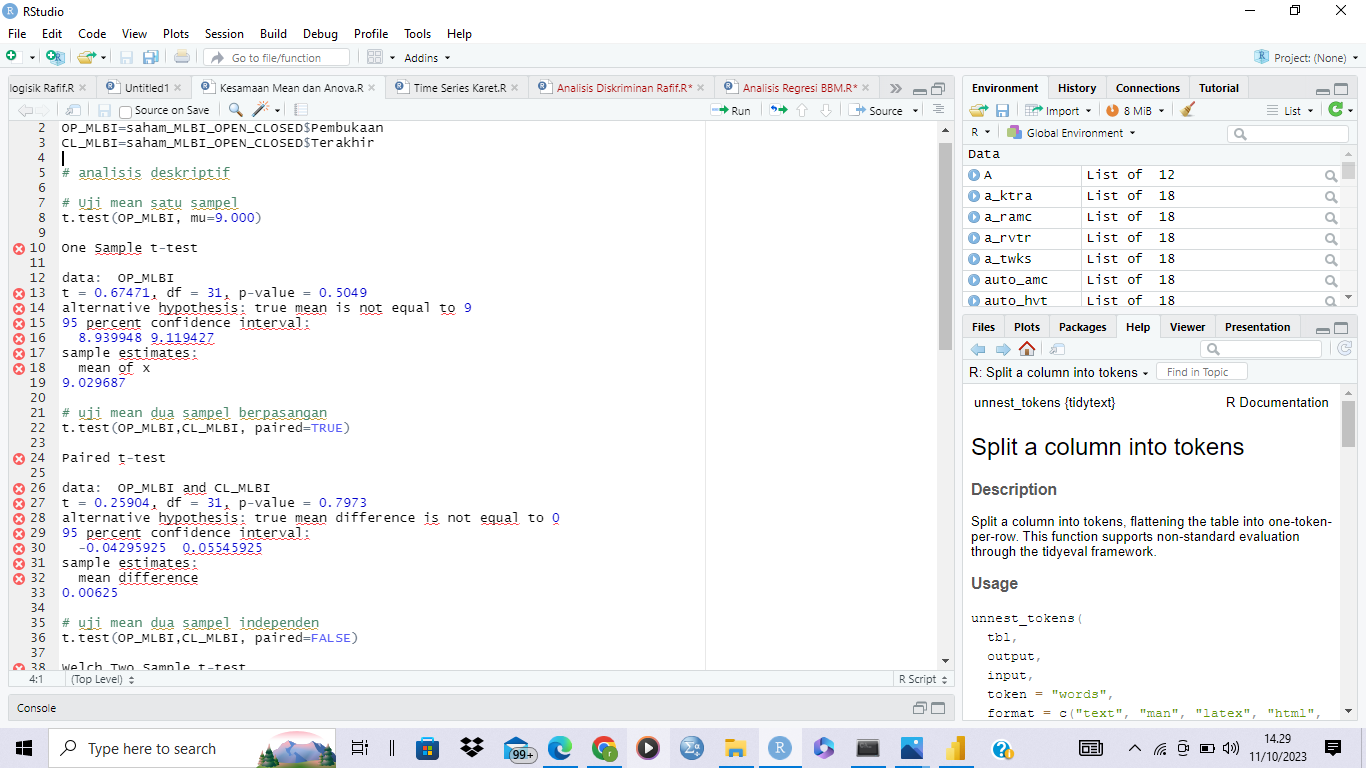
Task: Switch to the Packages tab
Action: pyautogui.click(x=1082, y=327)
